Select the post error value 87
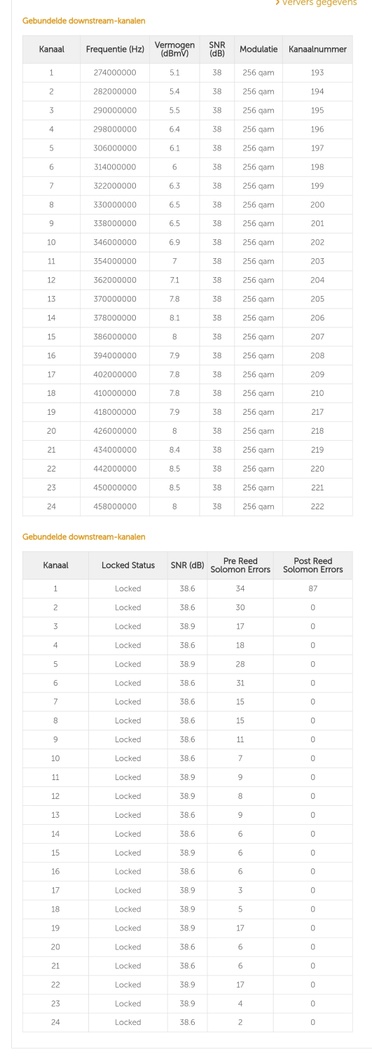This screenshot has height=1062, width=372. click(312, 589)
